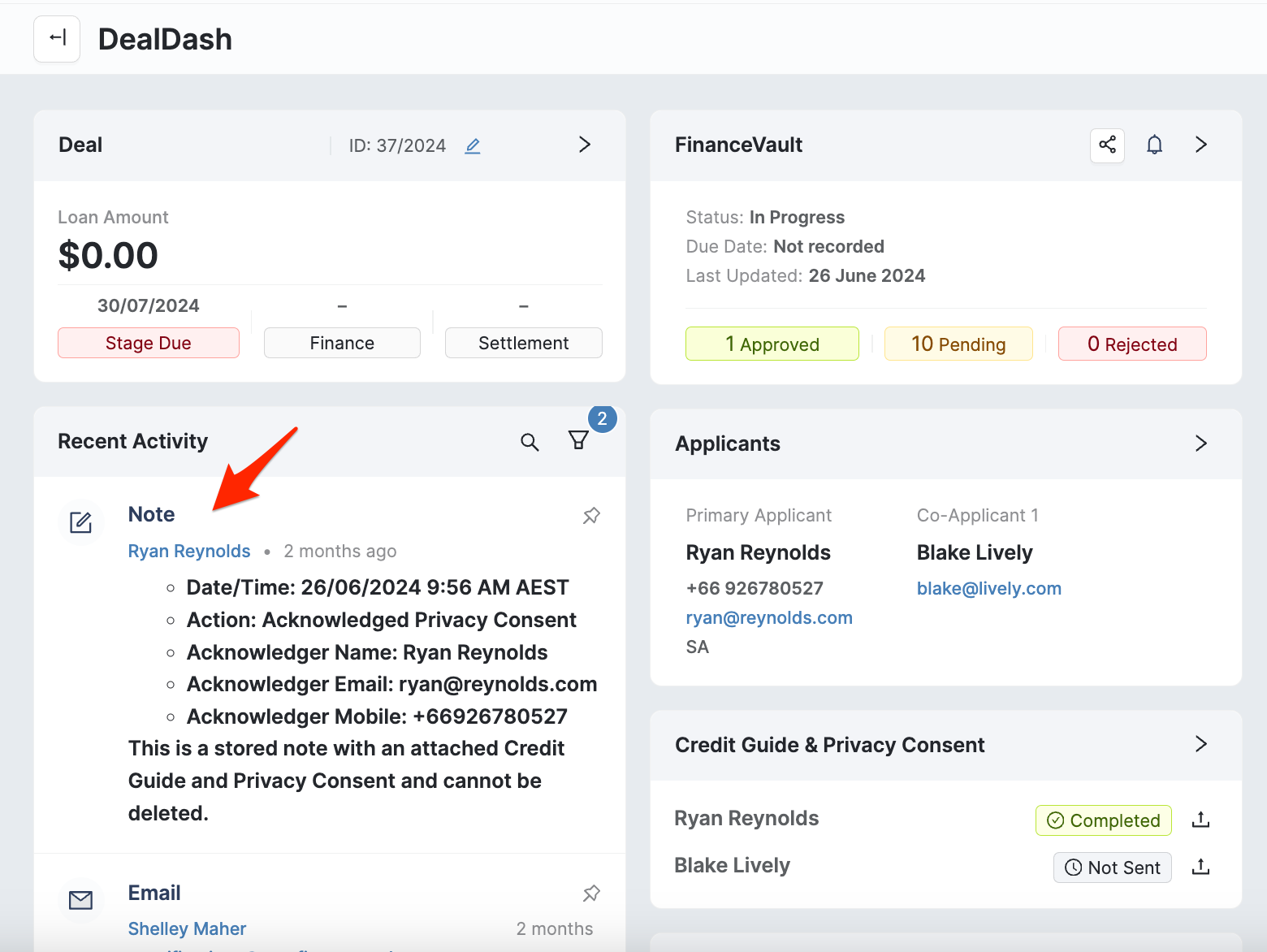Pin the Note activity entry
The image size is (1267, 952).
click(x=591, y=516)
